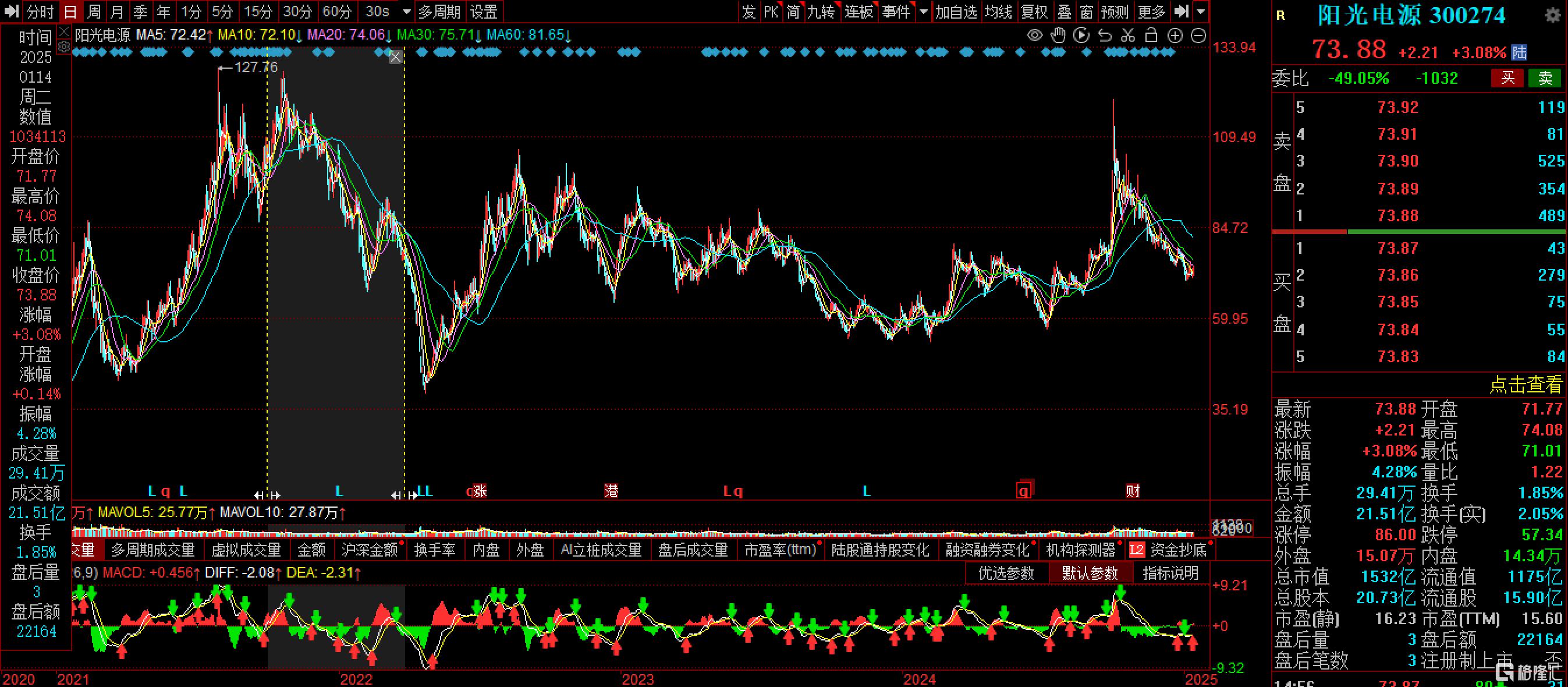Click the green 卖 sell button
Image resolution: width=1568 pixels, height=687 pixels.
click(1545, 78)
